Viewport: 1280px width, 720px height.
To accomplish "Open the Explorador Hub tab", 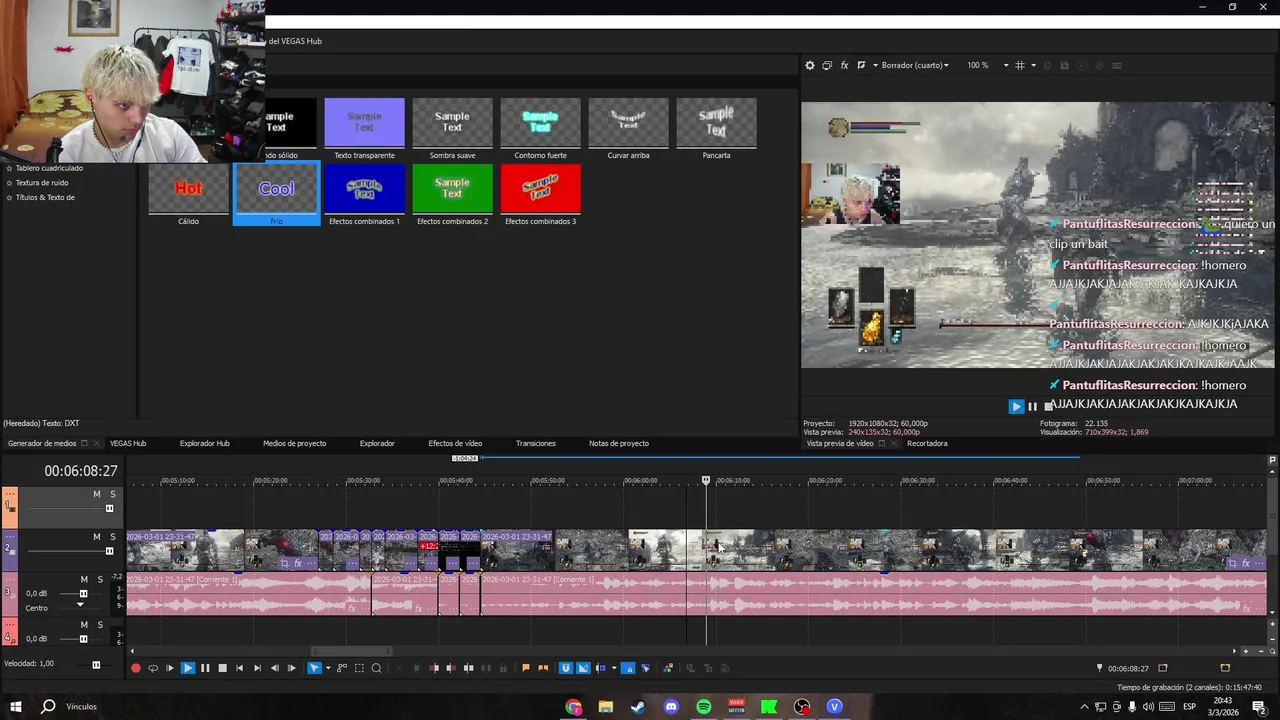I will [x=204, y=443].
